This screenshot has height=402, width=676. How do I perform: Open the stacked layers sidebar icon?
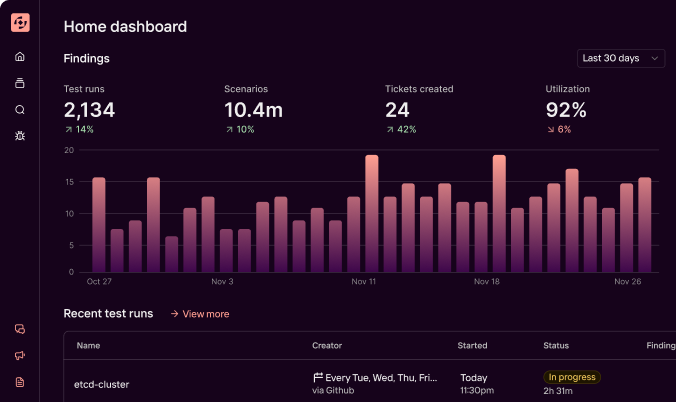coord(20,83)
